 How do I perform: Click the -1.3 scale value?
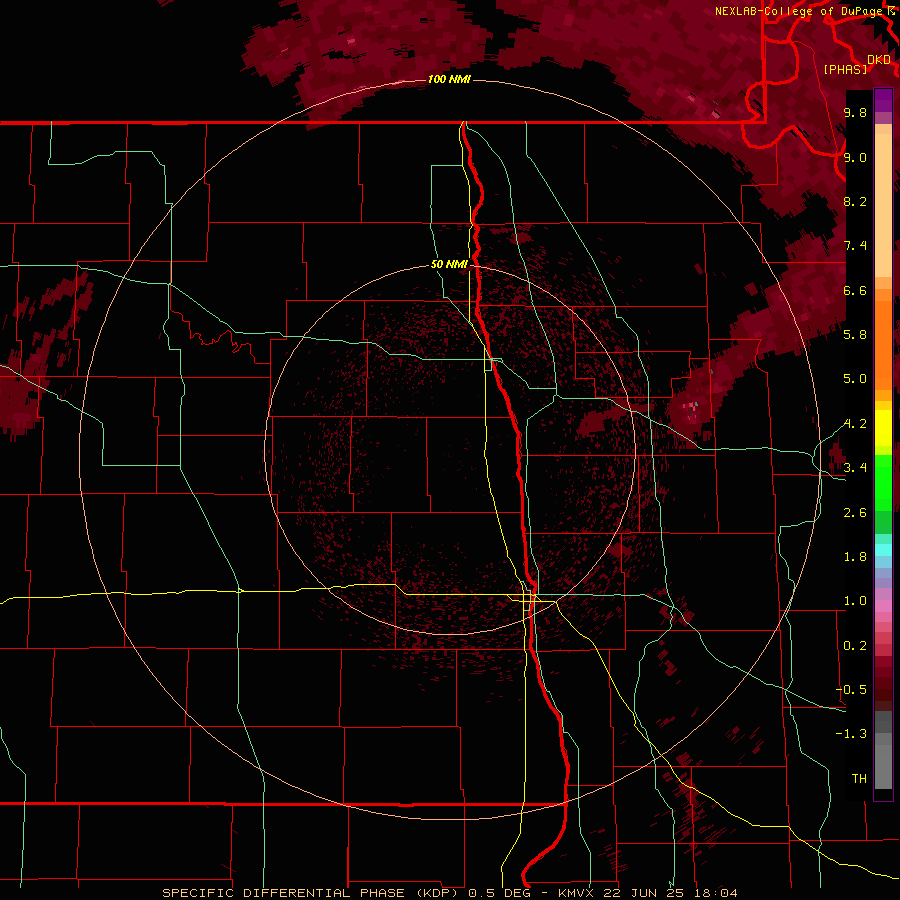click(852, 734)
